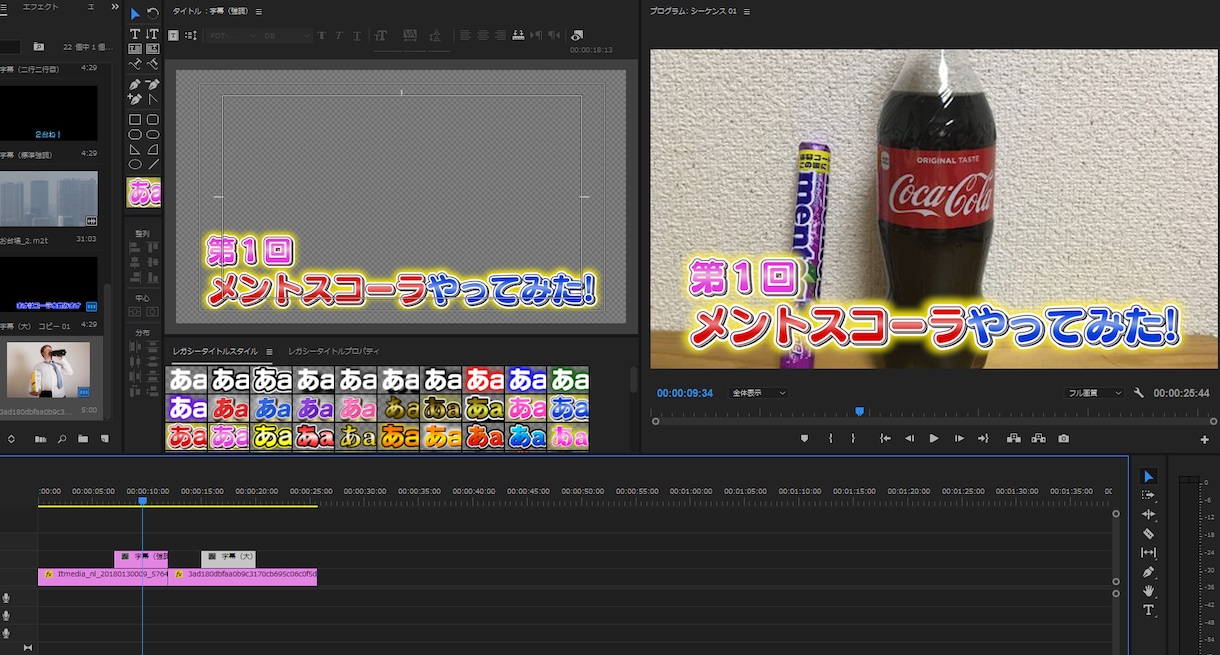Align title text right

pos(500,35)
